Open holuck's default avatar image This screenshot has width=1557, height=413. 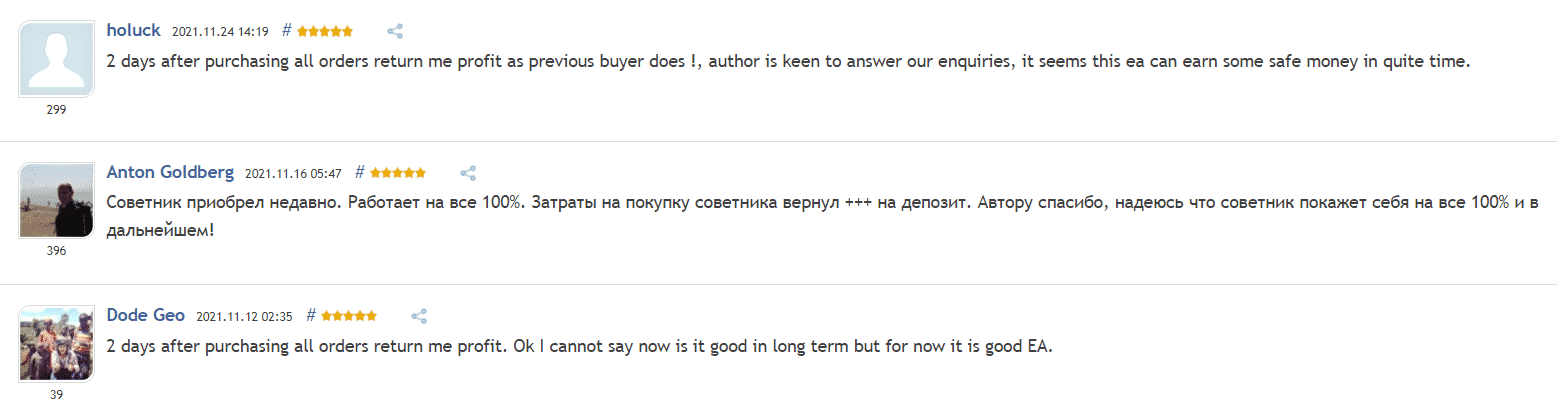tap(57, 60)
